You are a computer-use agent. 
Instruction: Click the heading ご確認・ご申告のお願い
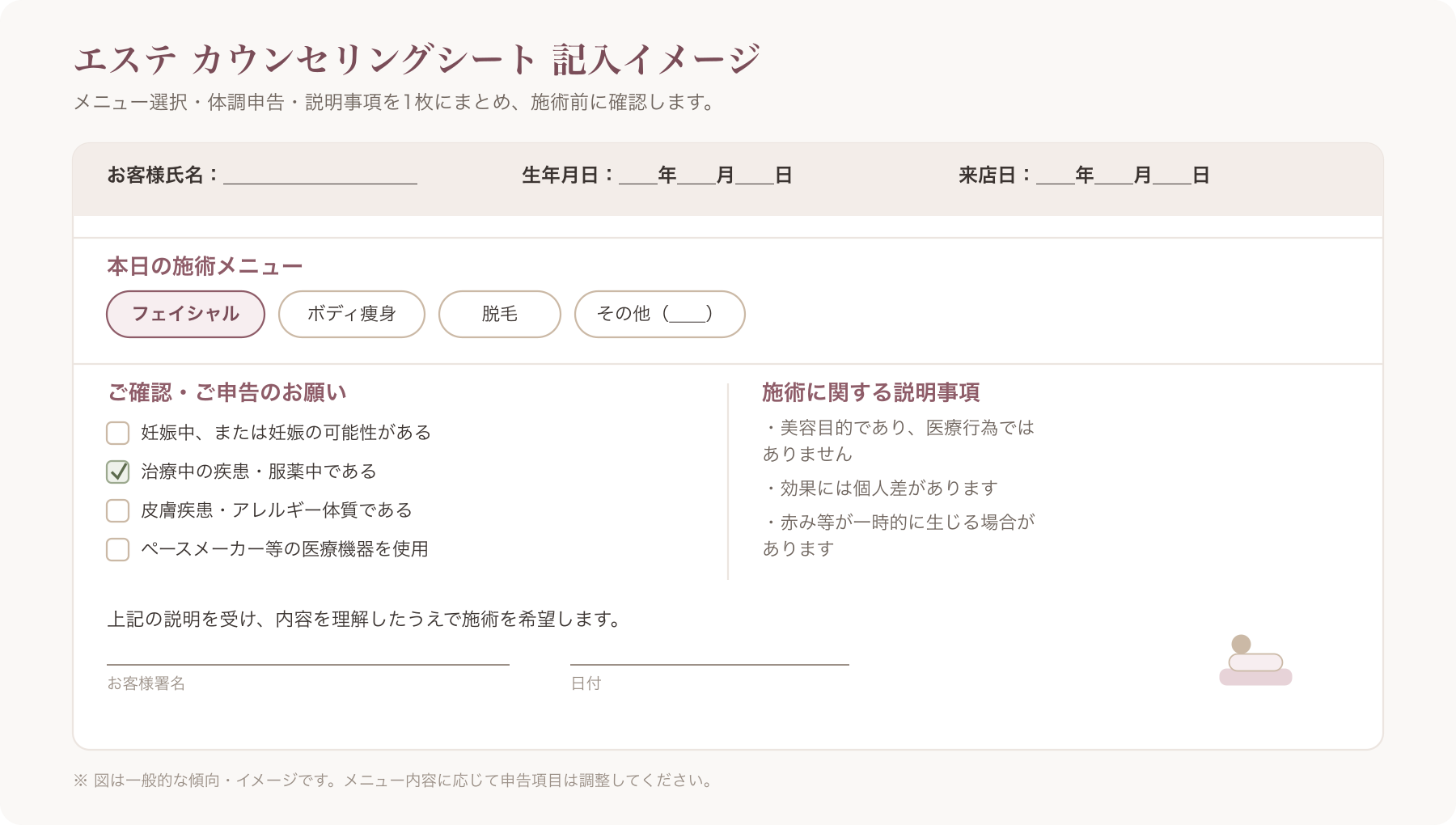click(227, 392)
